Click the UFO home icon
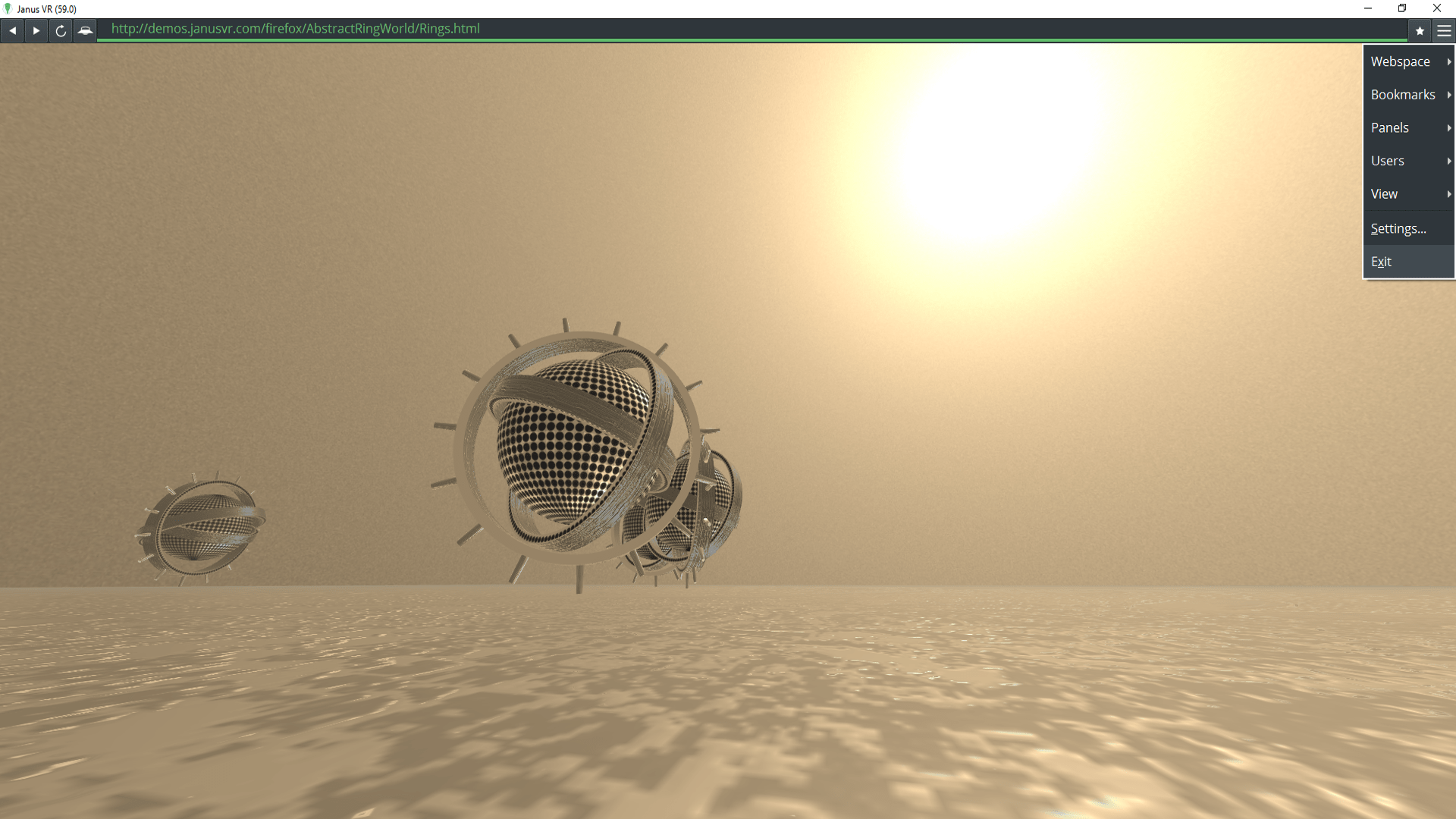Viewport: 1456px width, 819px height. [85, 31]
